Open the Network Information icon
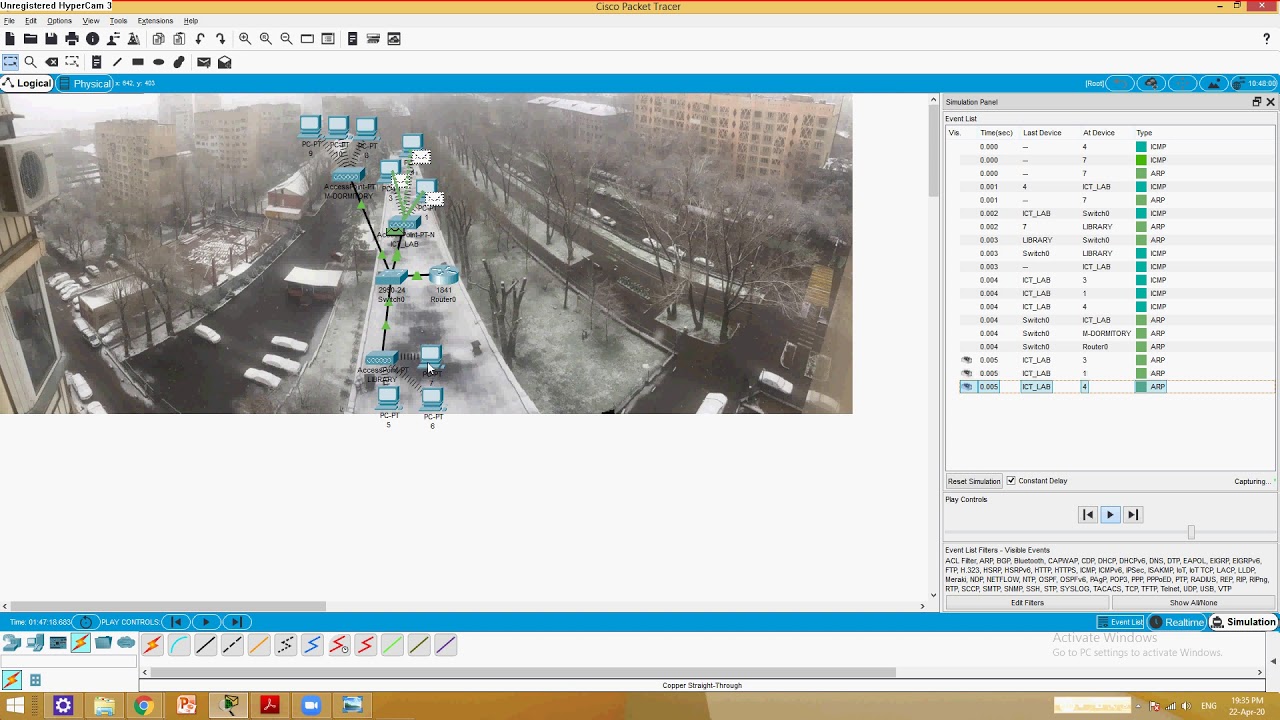 pos(93,39)
